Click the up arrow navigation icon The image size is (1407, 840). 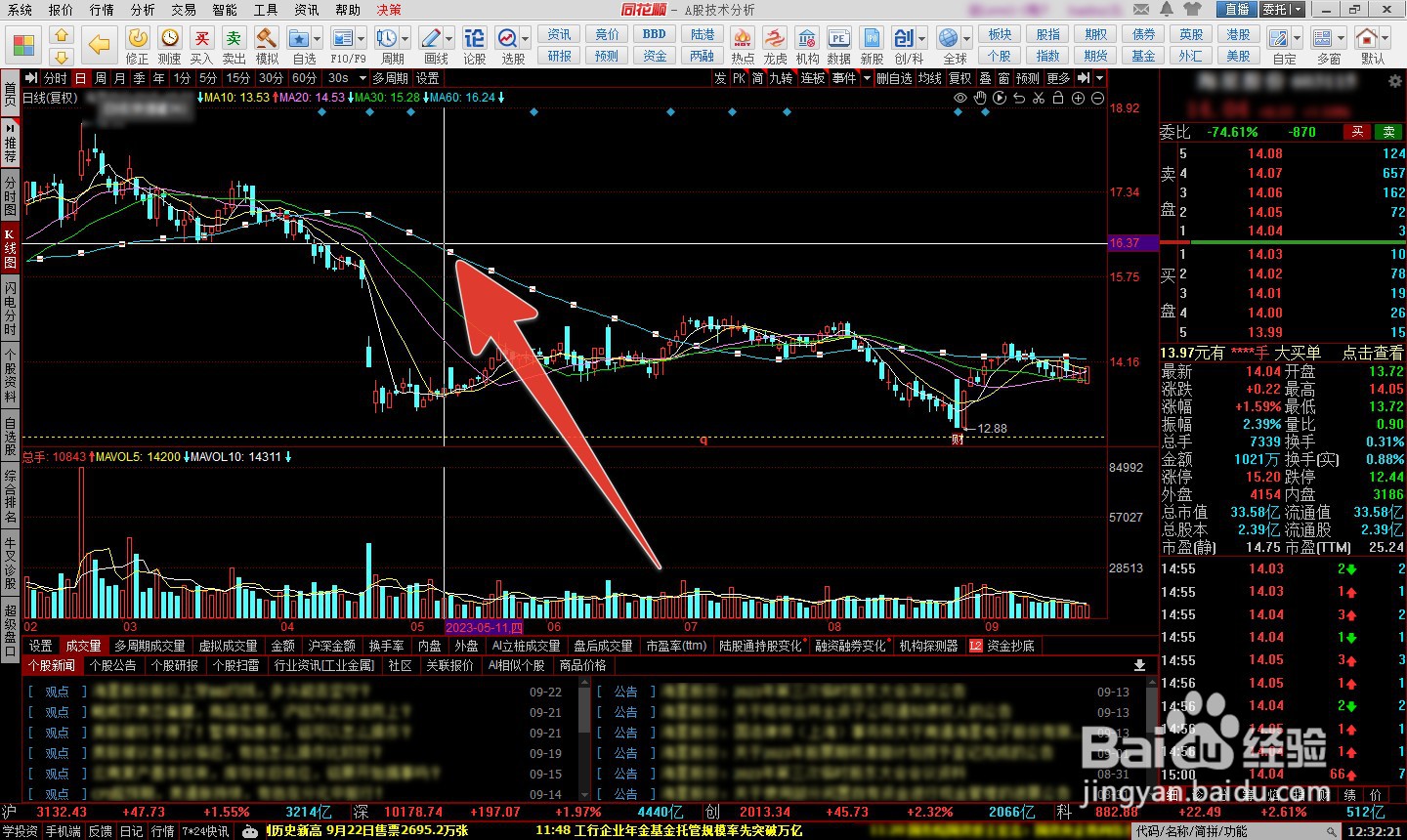(62, 34)
